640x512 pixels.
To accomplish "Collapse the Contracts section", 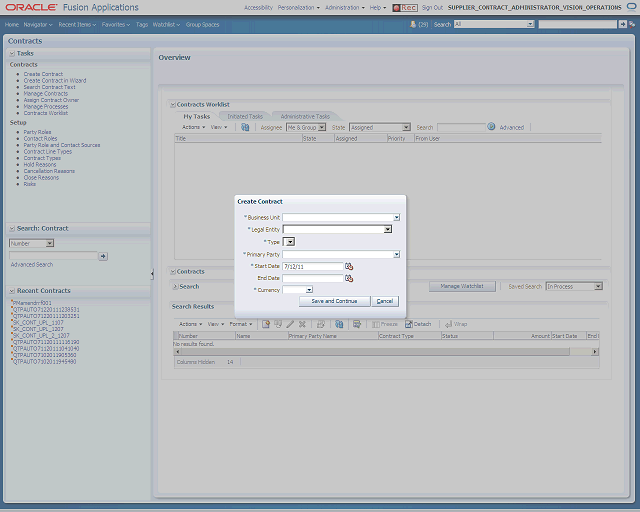I will 173,272.
